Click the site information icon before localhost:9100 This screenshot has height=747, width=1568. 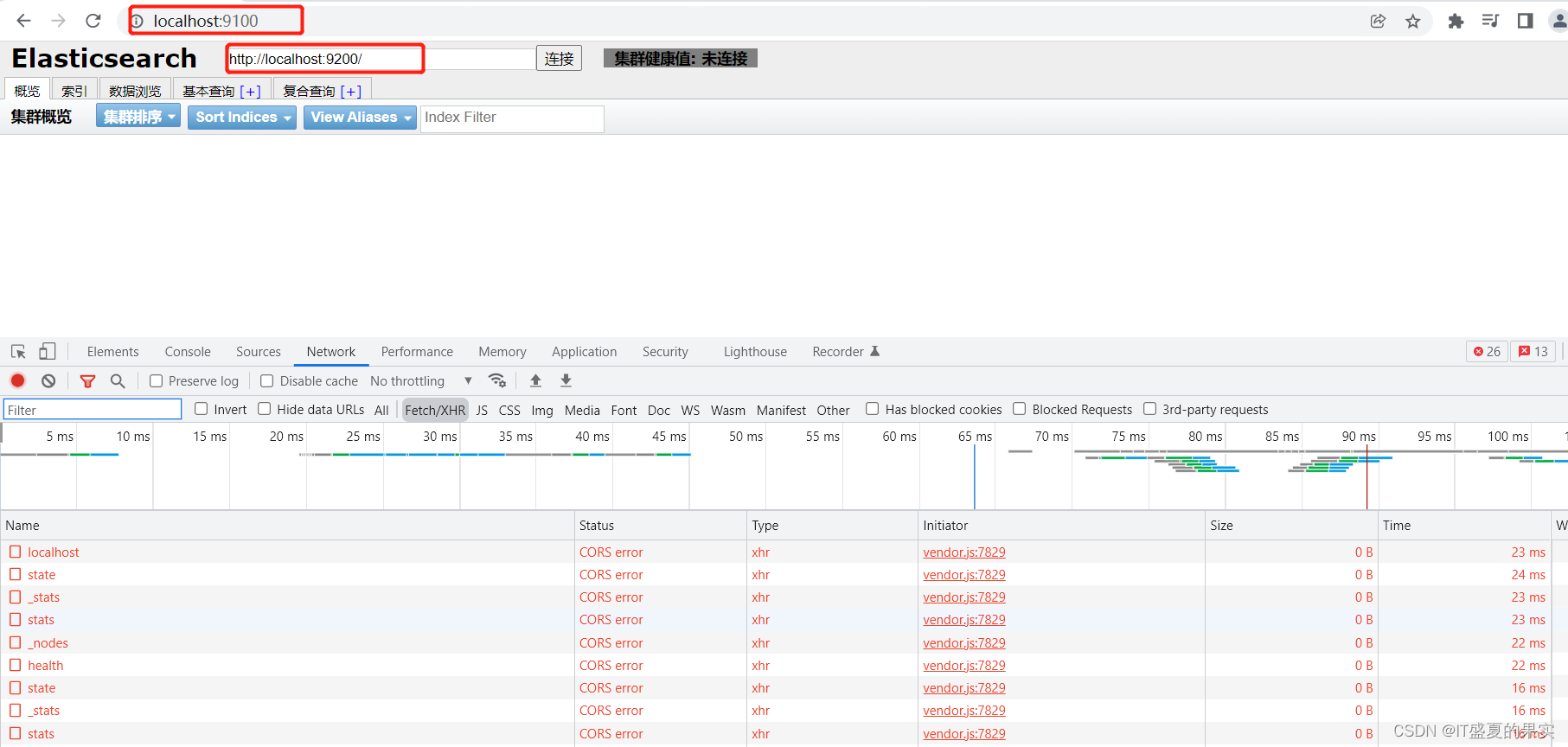tap(137, 21)
